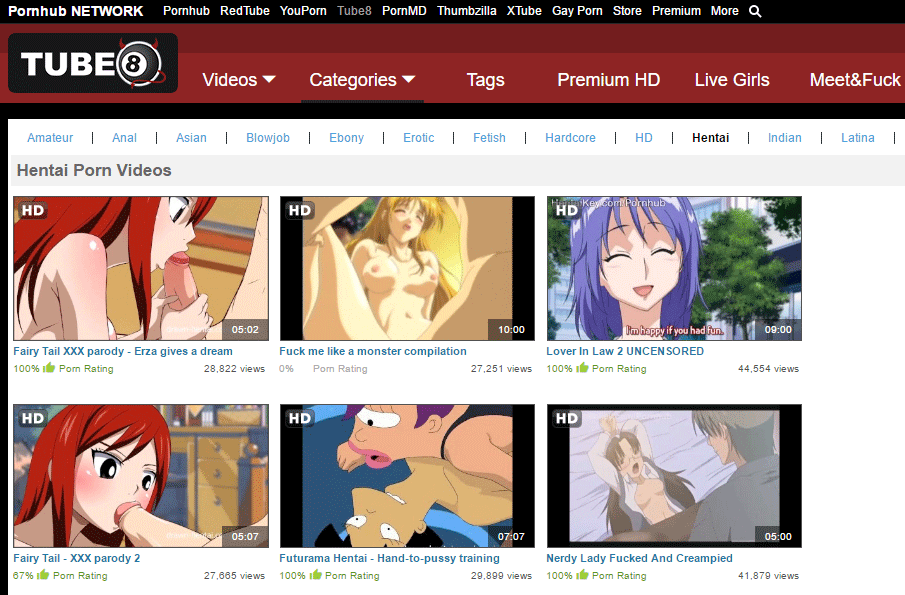Switch to the Erotic category

(418, 138)
